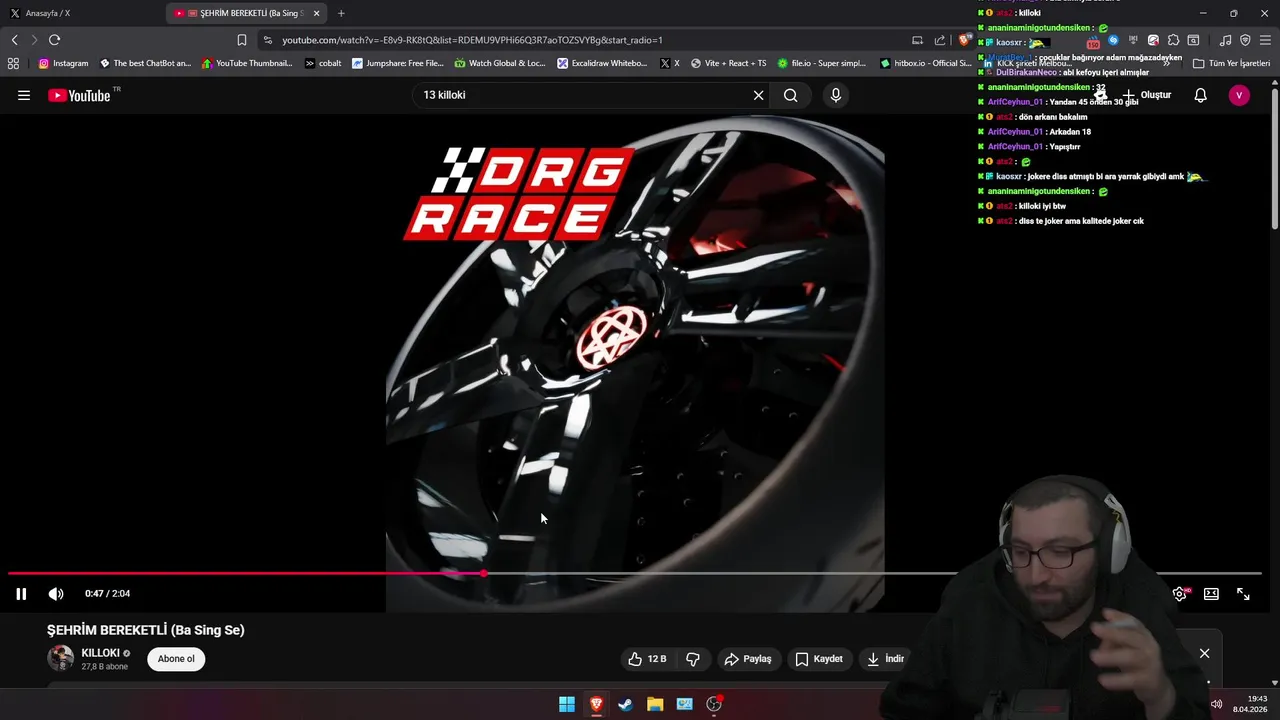1280x720 pixels.
Task: Open the Instagram bookmark
Action: [x=63, y=63]
